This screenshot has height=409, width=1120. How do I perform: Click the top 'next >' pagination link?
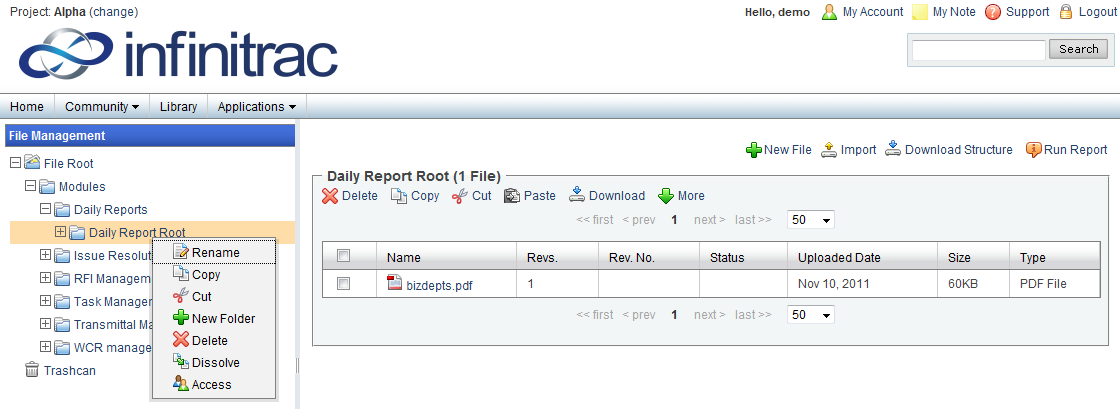pos(709,220)
